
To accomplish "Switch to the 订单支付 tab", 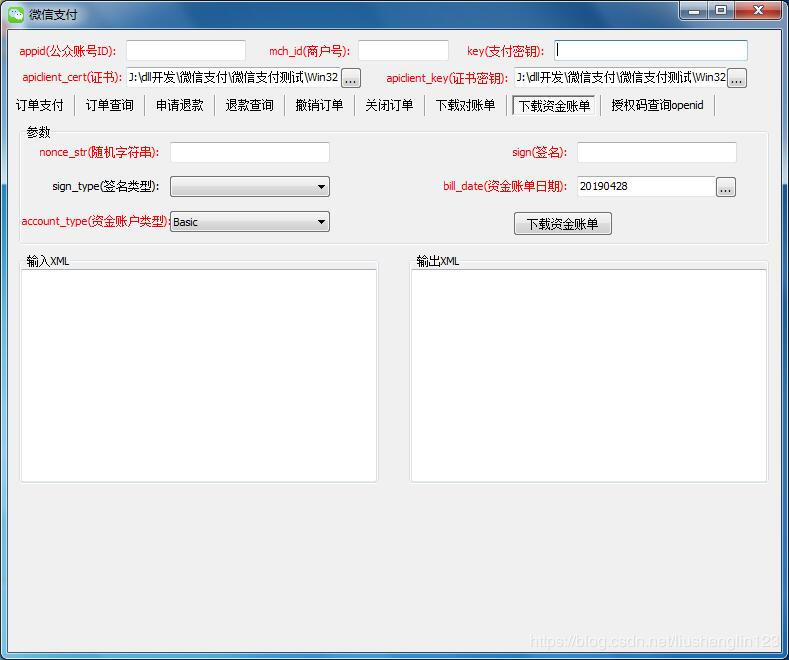I will (40, 105).
